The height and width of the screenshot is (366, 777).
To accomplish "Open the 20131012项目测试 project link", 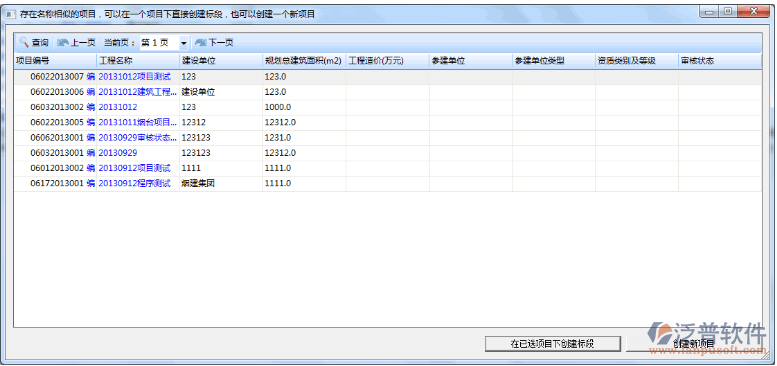I will coord(134,77).
